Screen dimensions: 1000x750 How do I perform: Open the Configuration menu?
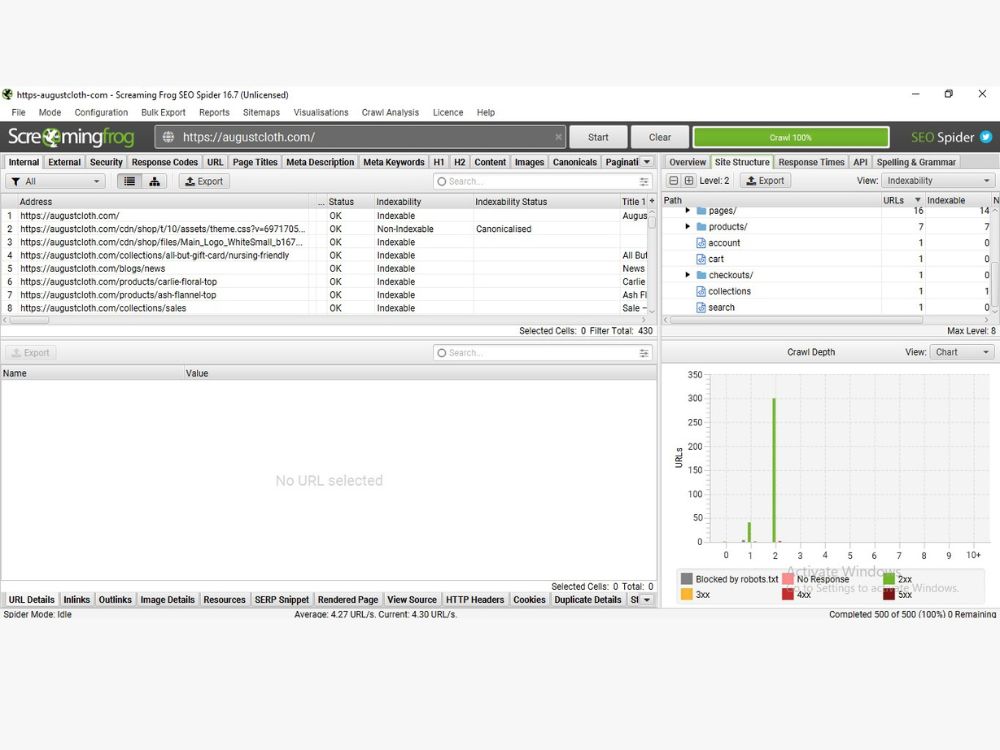click(101, 112)
